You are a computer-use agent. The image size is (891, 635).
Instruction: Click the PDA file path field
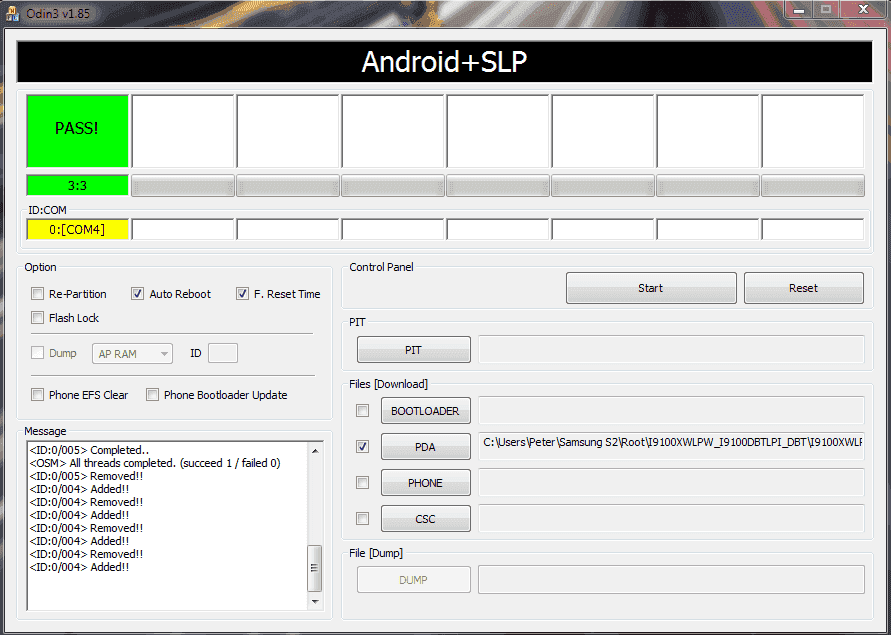click(x=671, y=446)
